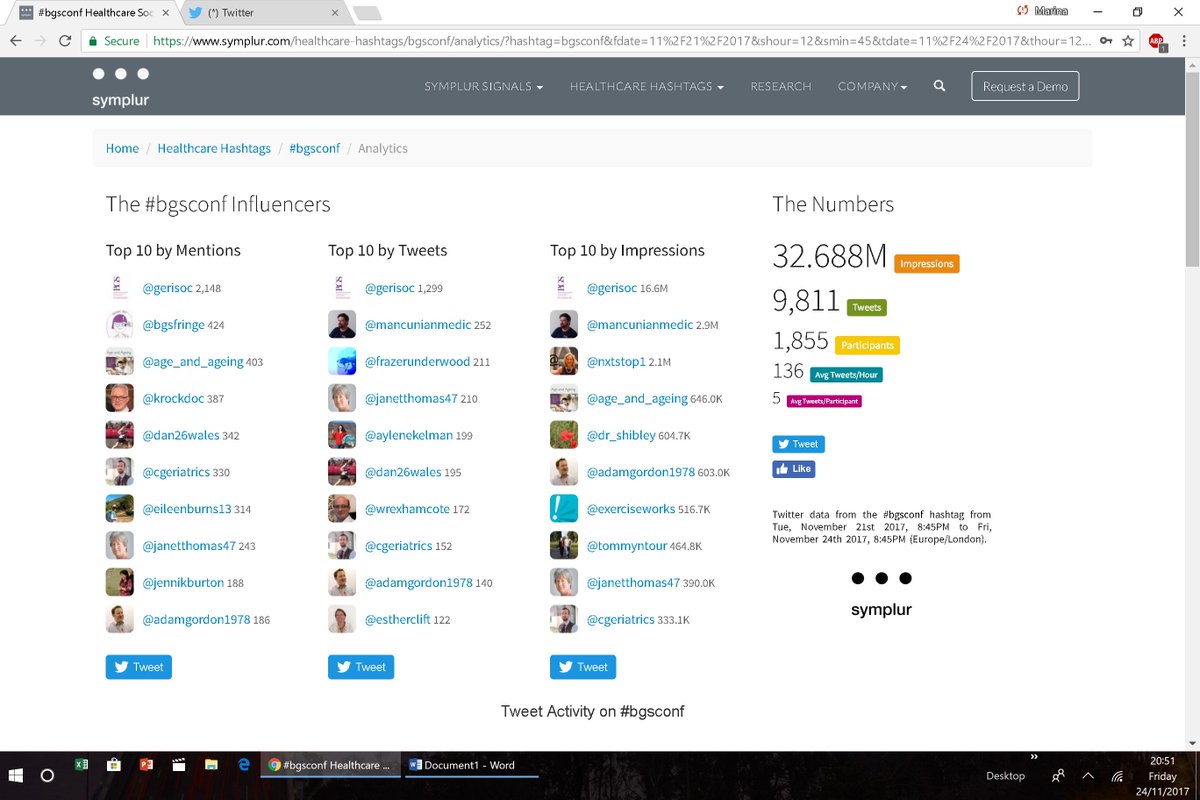Viewport: 1200px width, 800px height.
Task: Click the Adblock extension icon
Action: pos(1157,41)
